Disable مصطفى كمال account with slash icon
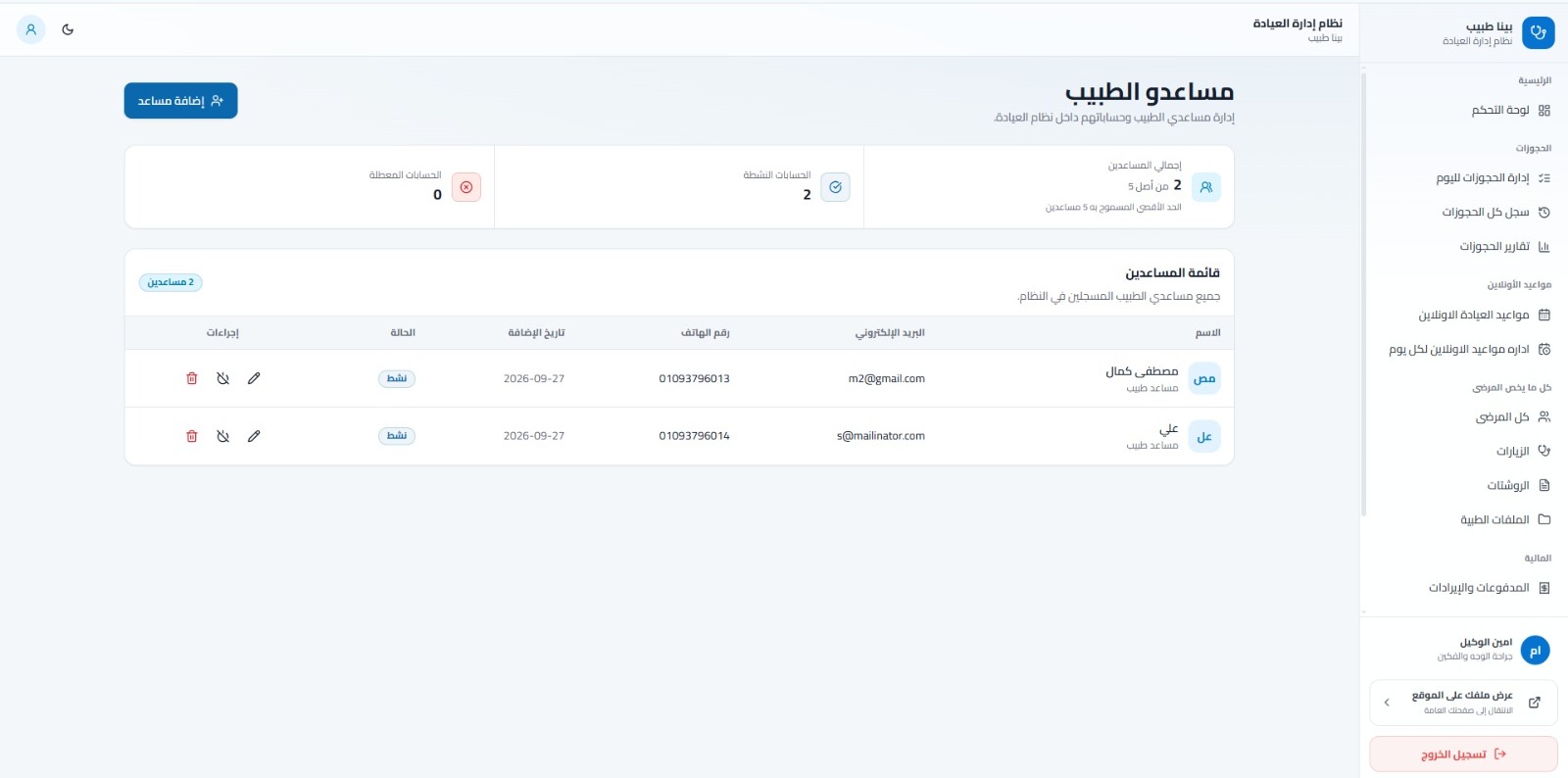The width and height of the screenshot is (1568, 778). (x=222, y=378)
